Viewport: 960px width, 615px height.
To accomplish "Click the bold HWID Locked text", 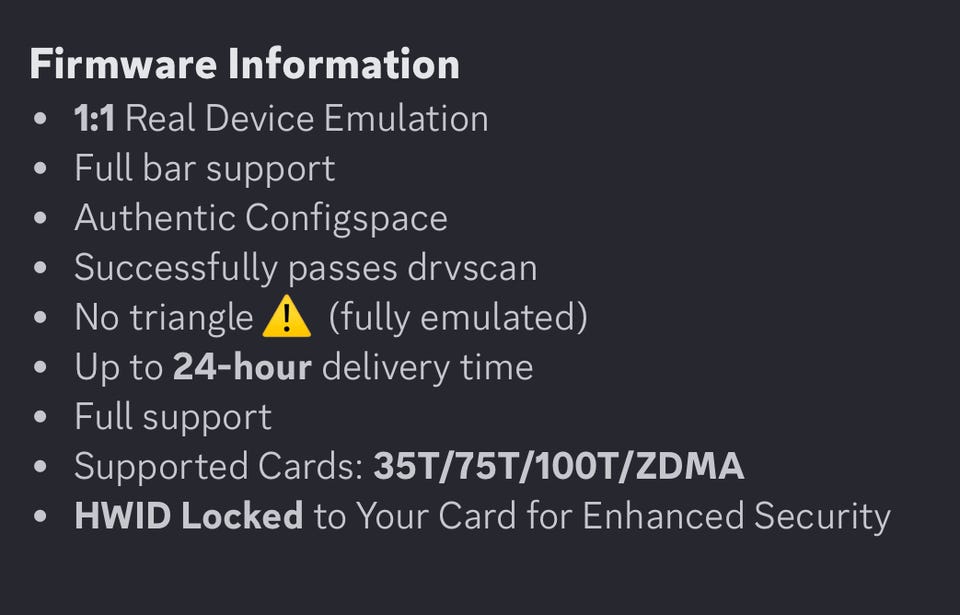I will pyautogui.click(x=189, y=516).
